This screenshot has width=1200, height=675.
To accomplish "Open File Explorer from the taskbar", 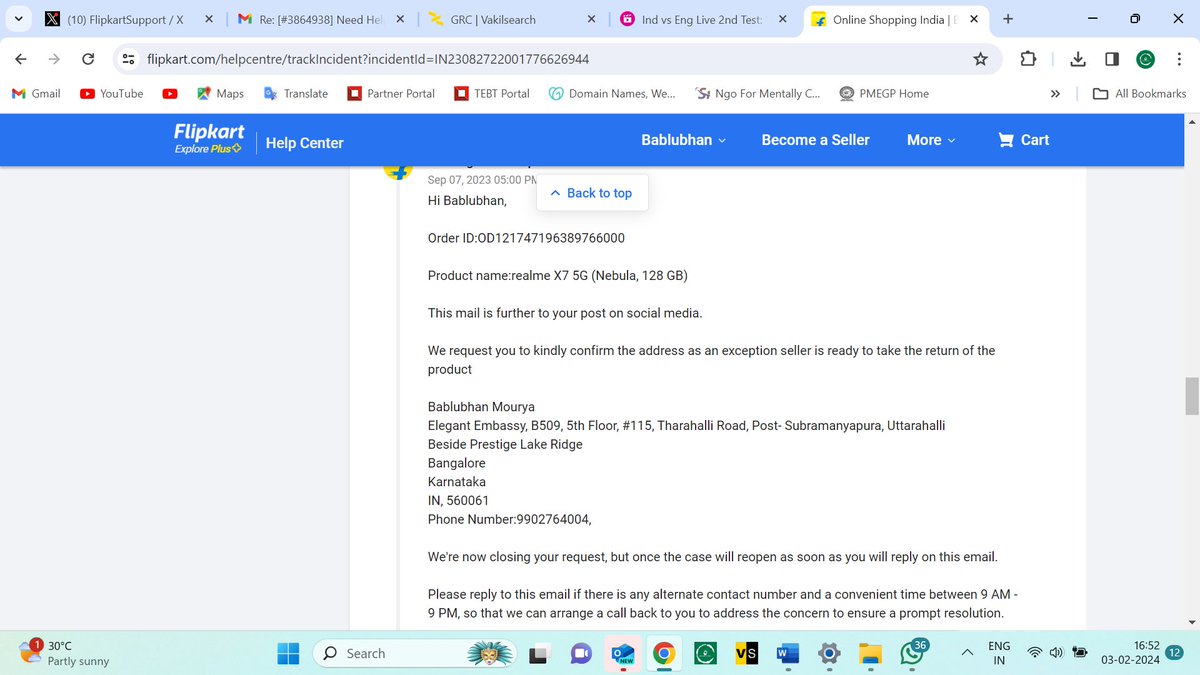I will pyautogui.click(x=871, y=653).
